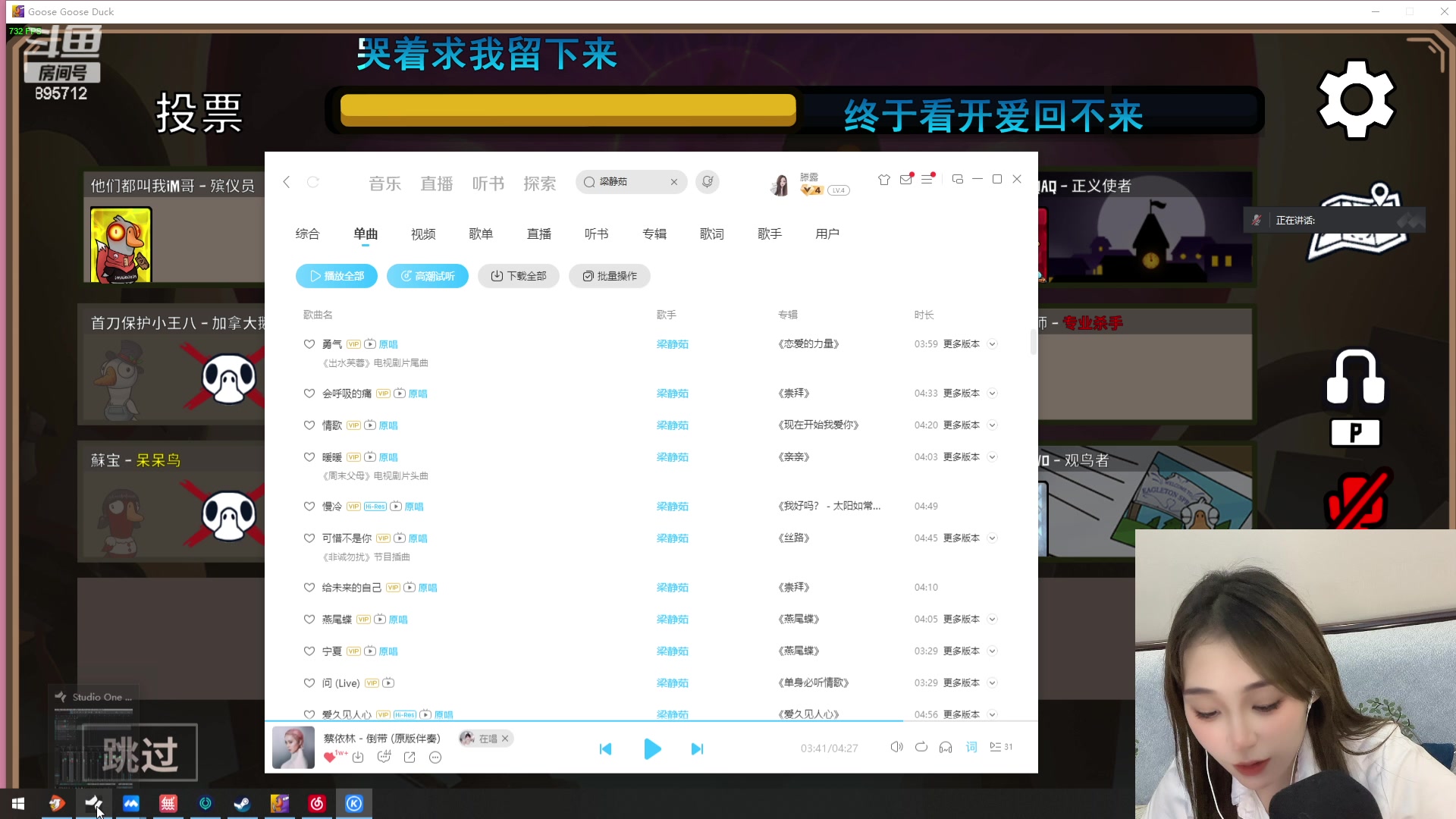Open the 直播 section in top navigation

tap(436, 184)
